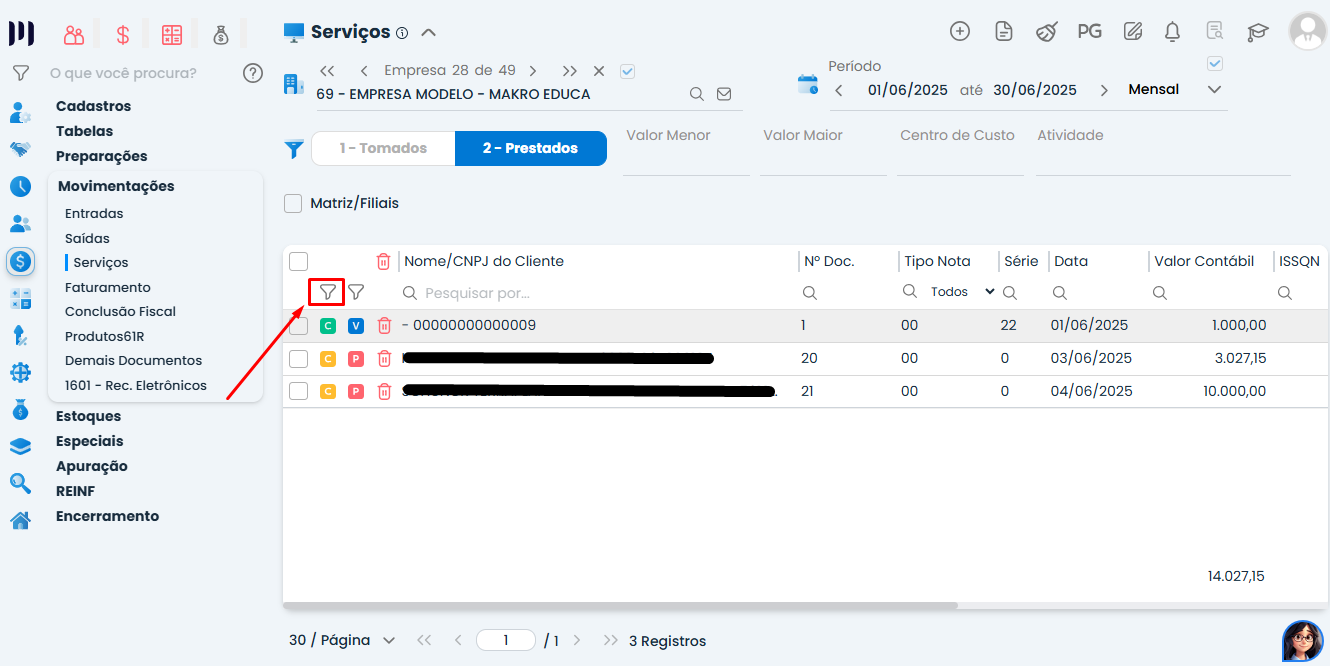Viewport: 1330px width, 666px height.
Task: Click the red dollar sign module icon
Action: [123, 35]
